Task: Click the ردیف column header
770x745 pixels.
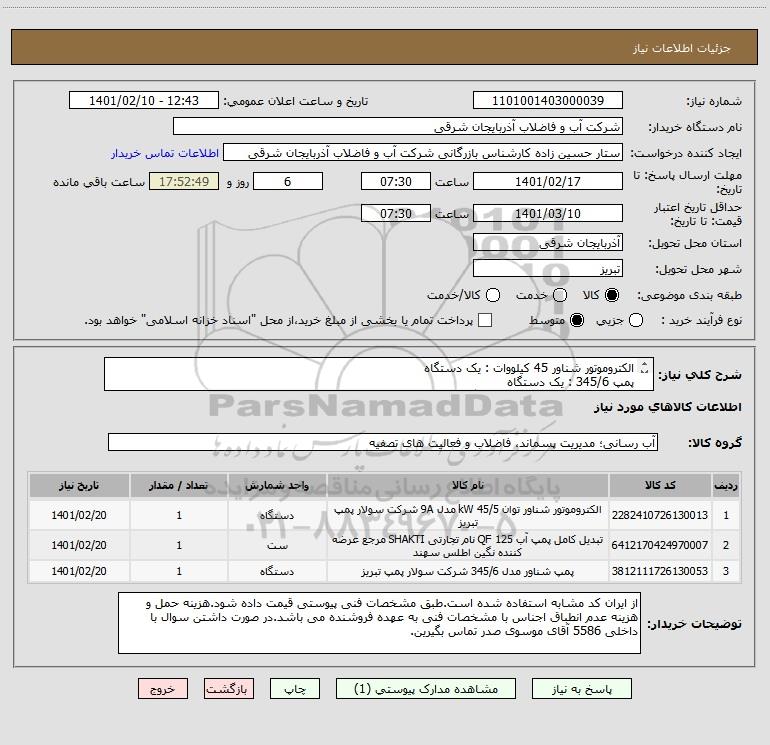Action: pos(726,485)
